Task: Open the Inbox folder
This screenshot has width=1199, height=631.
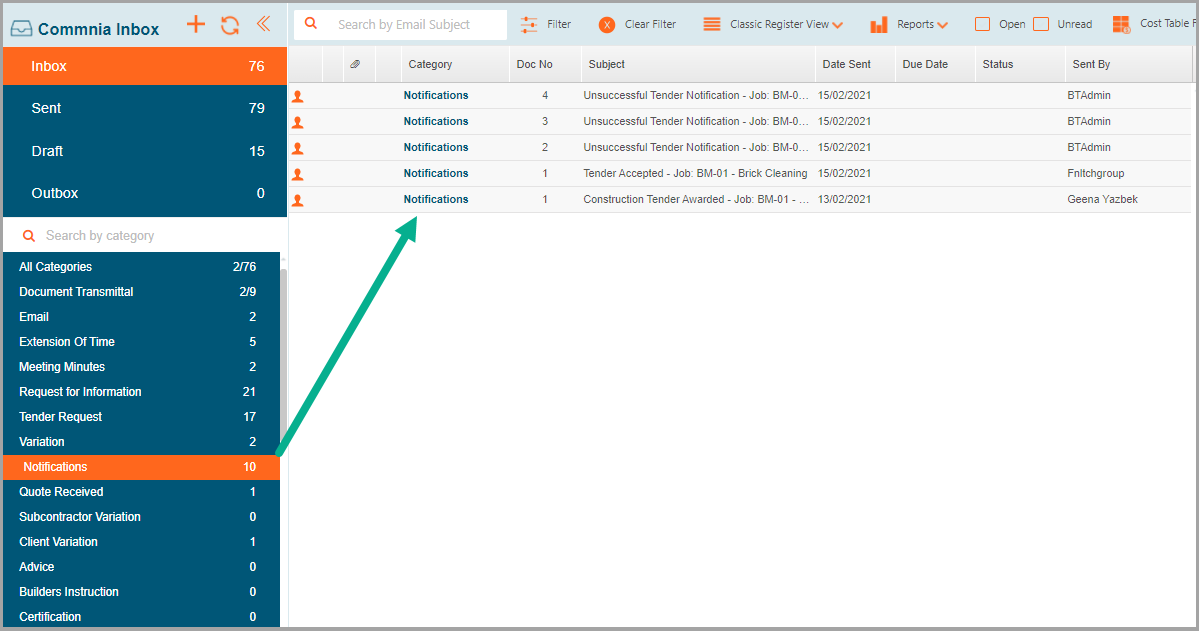Action: [x=145, y=66]
